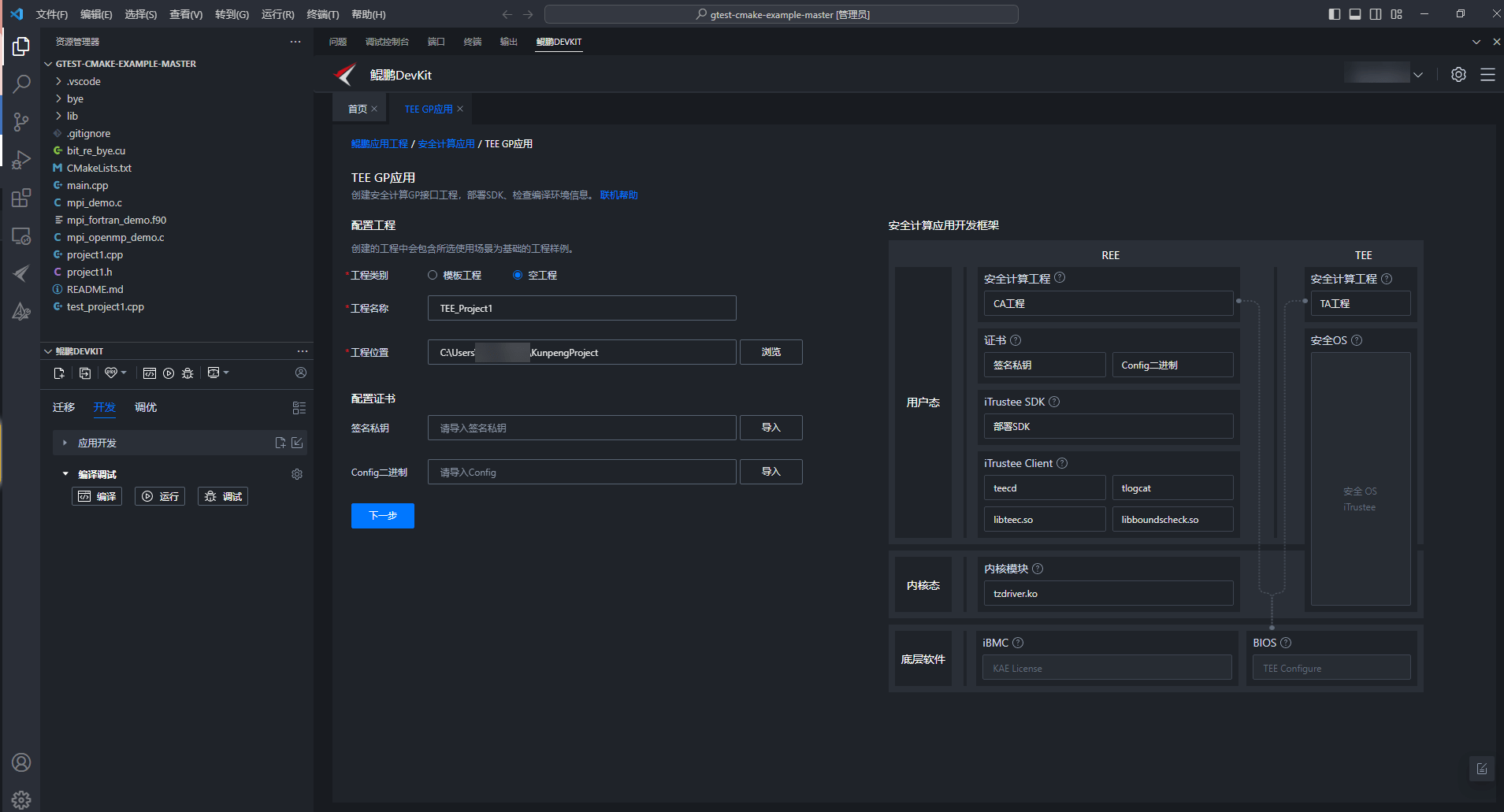Switch to the 迁移 tab in DevKit panel
The height and width of the screenshot is (812, 1504).
coord(64,407)
